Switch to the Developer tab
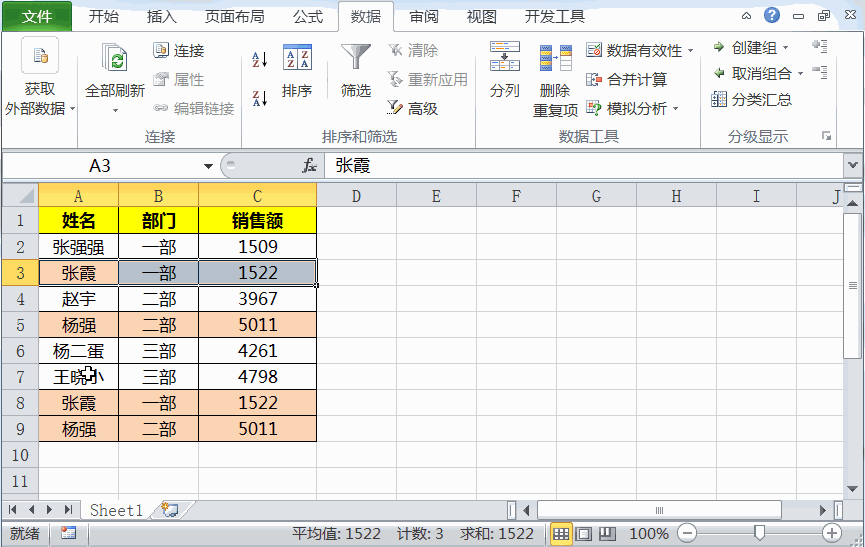Image resolution: width=865 pixels, height=547 pixels. (x=554, y=17)
